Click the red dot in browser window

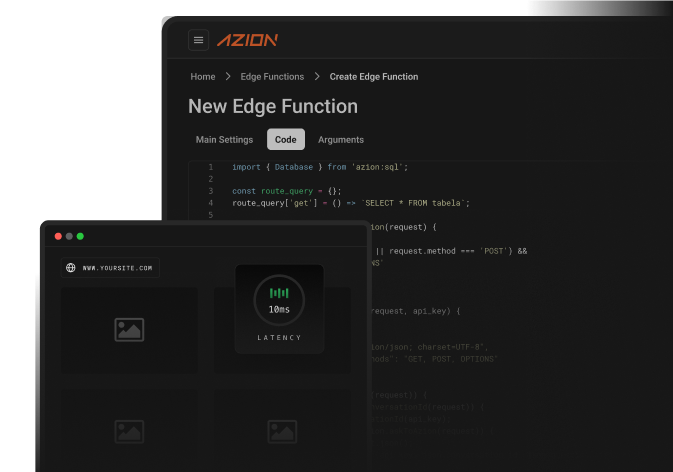coord(57,236)
